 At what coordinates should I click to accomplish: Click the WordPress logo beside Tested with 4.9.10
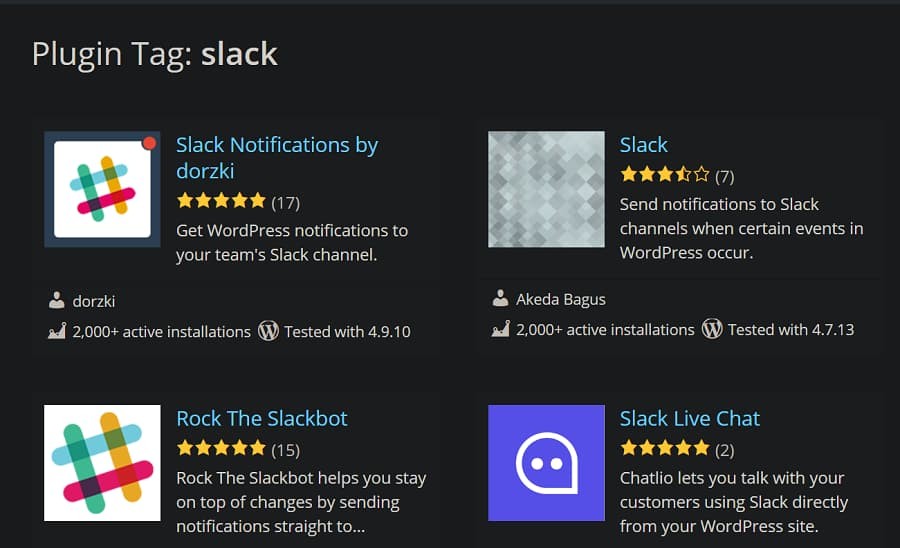pyautogui.click(x=268, y=331)
